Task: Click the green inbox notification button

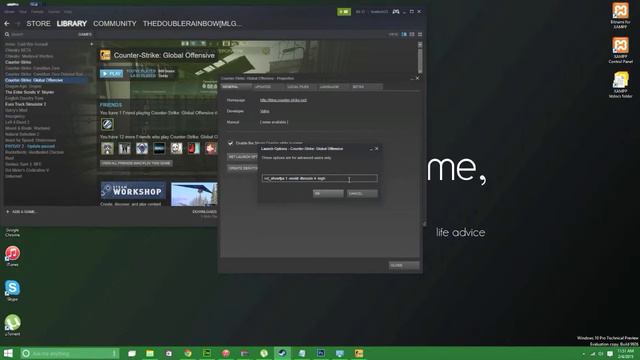Action: tap(344, 12)
